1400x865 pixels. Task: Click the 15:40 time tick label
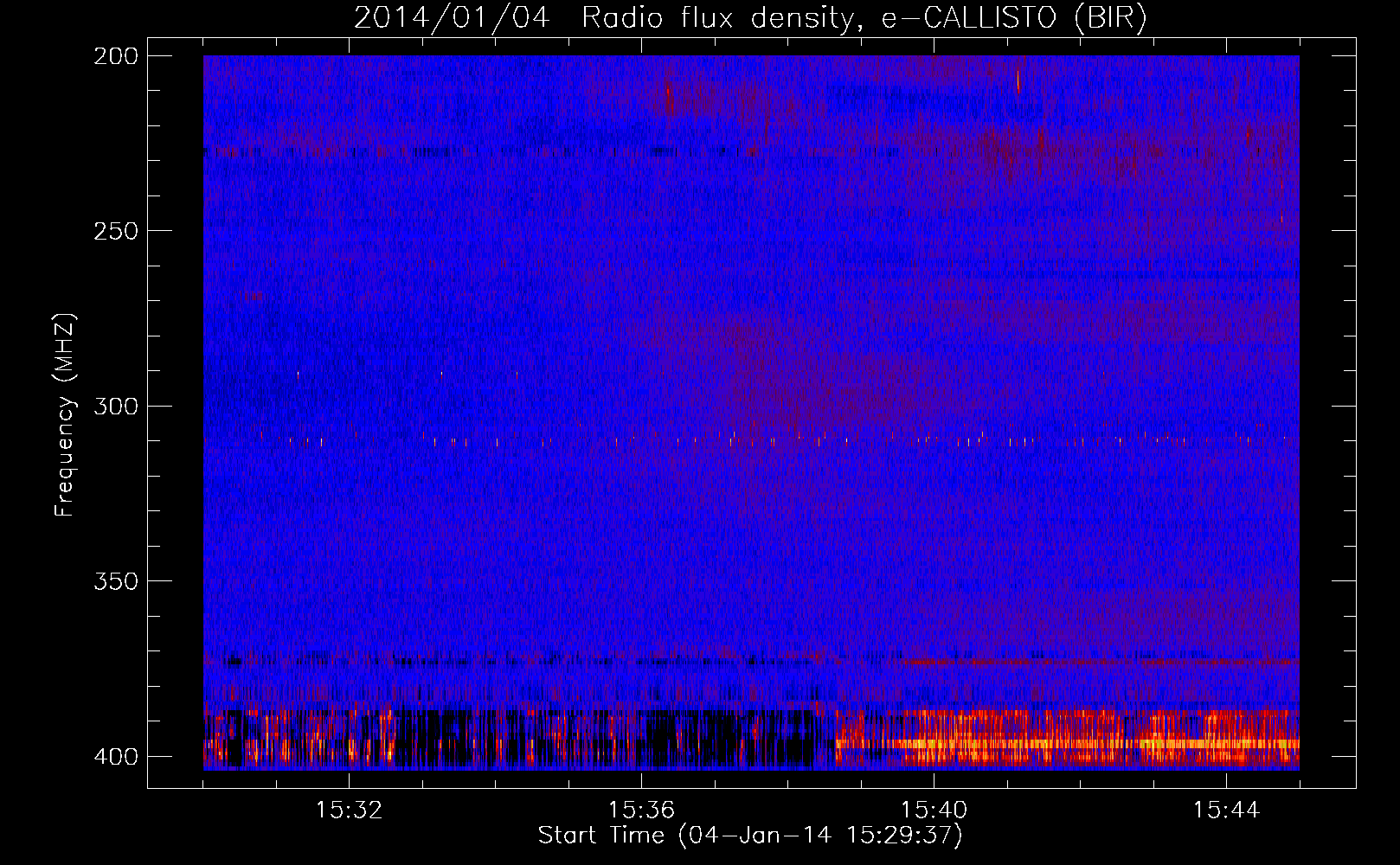(934, 811)
